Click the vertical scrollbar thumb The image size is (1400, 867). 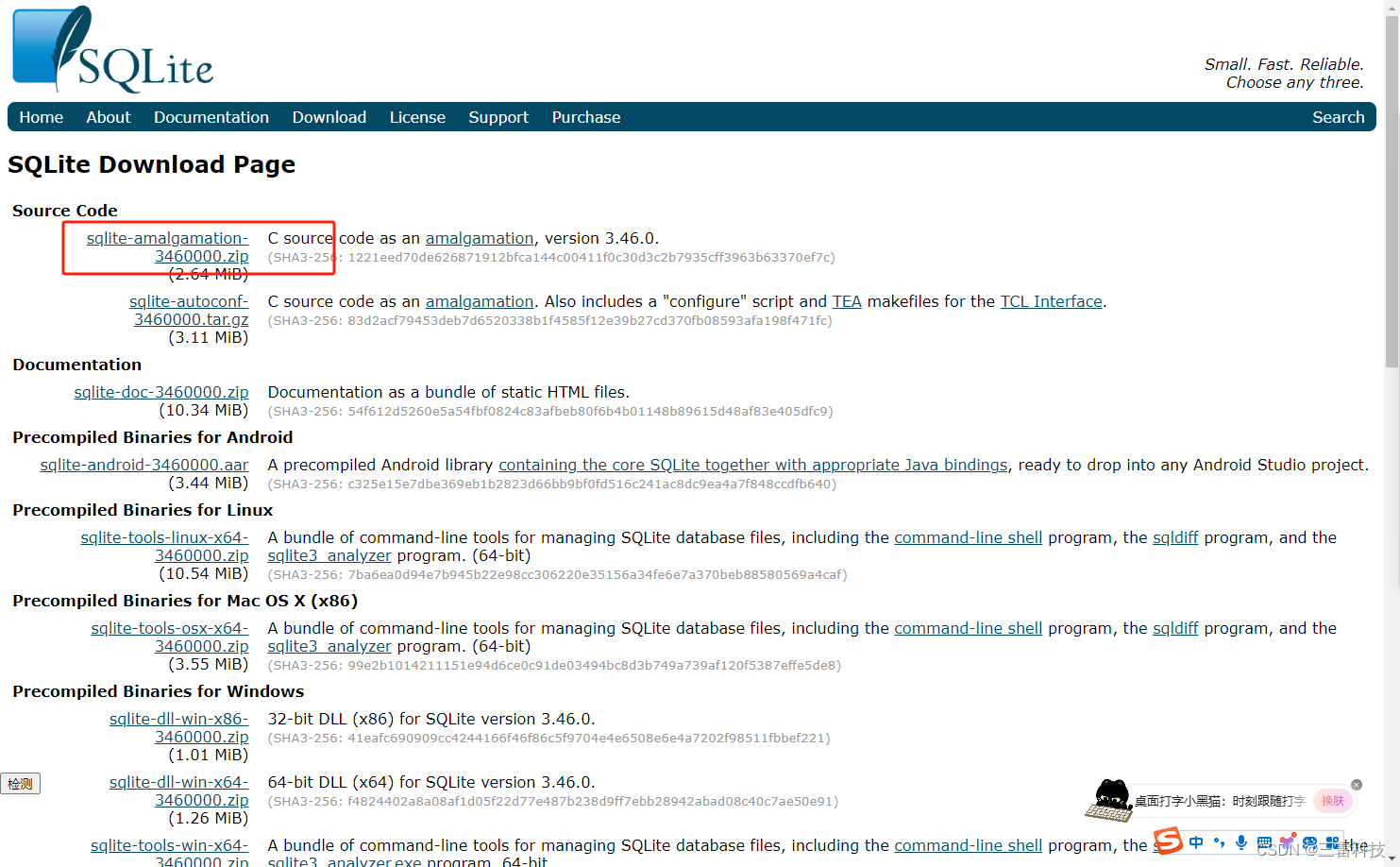1392,192
